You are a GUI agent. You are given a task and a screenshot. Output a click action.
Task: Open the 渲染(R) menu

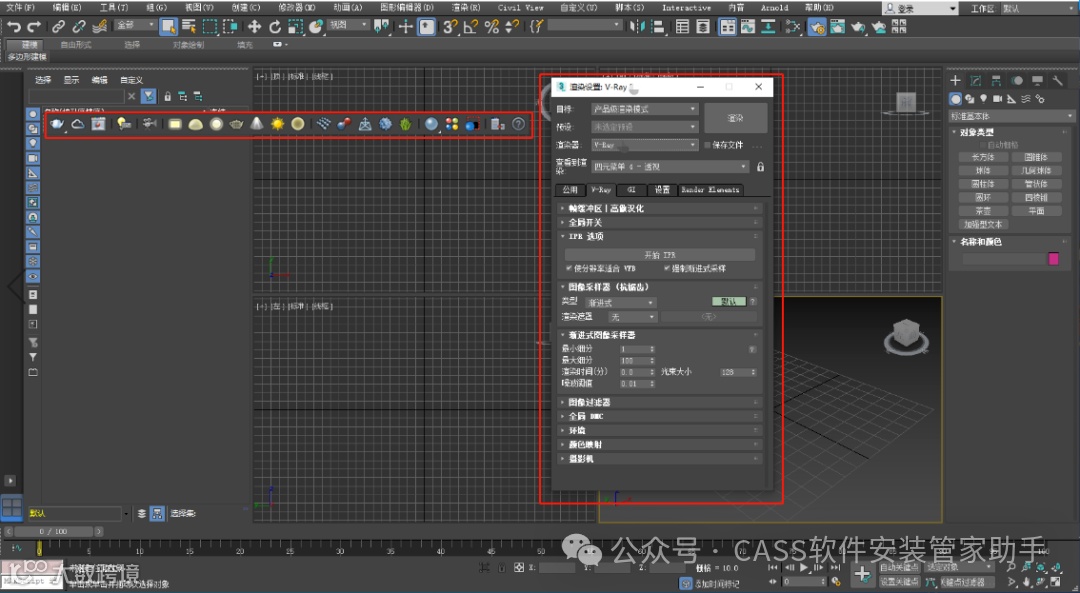[466, 8]
